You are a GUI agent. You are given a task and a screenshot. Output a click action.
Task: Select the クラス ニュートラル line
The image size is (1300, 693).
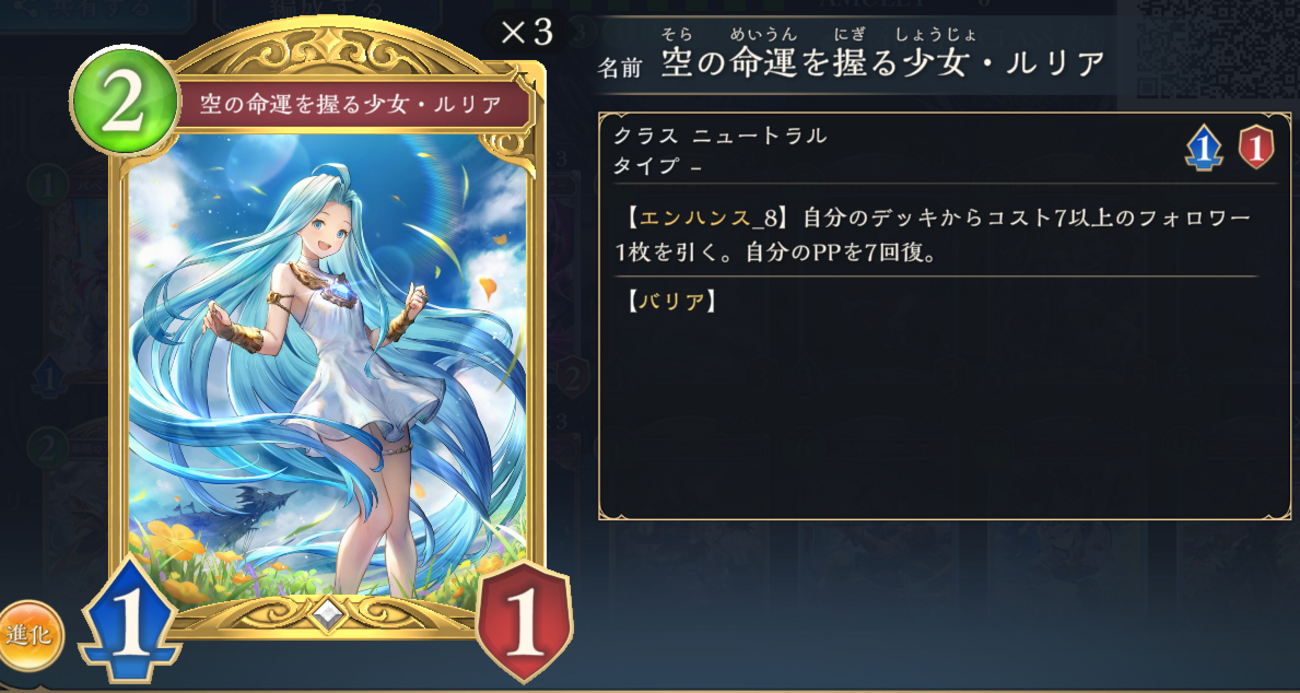point(720,137)
